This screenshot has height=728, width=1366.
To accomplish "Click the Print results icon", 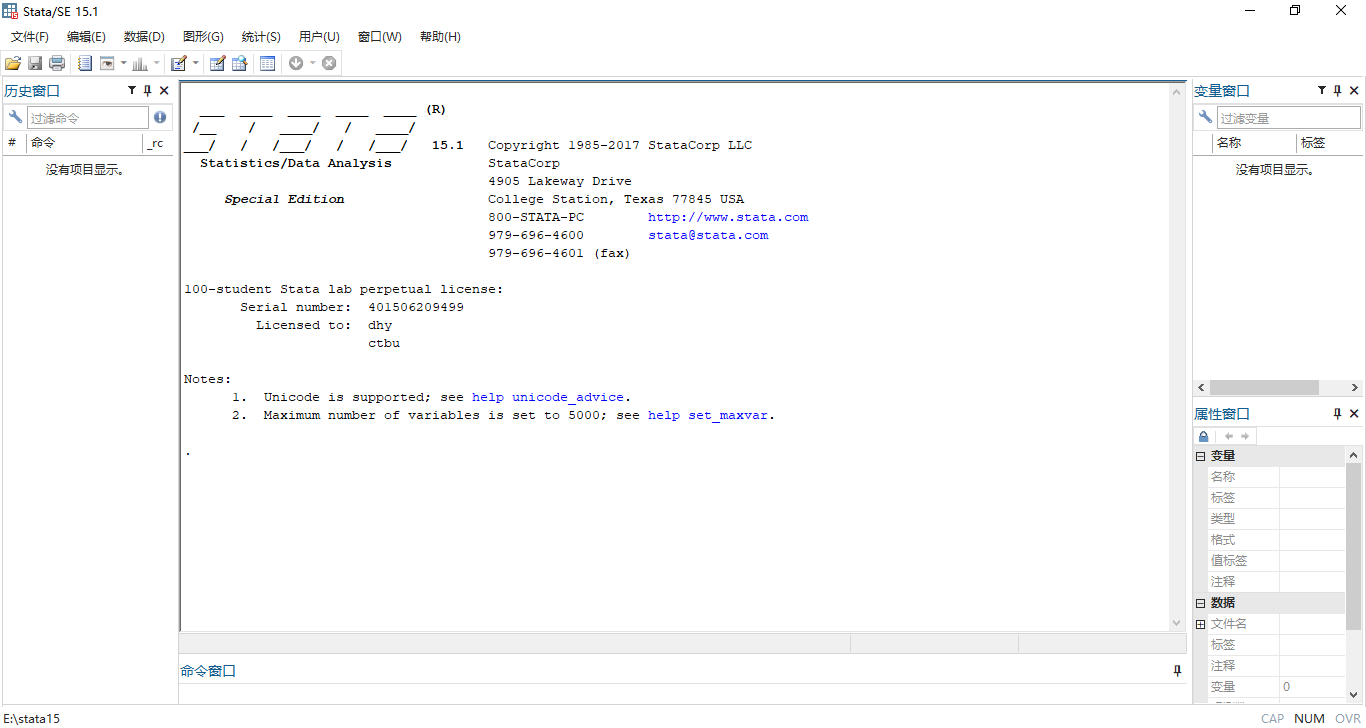I will (x=57, y=63).
